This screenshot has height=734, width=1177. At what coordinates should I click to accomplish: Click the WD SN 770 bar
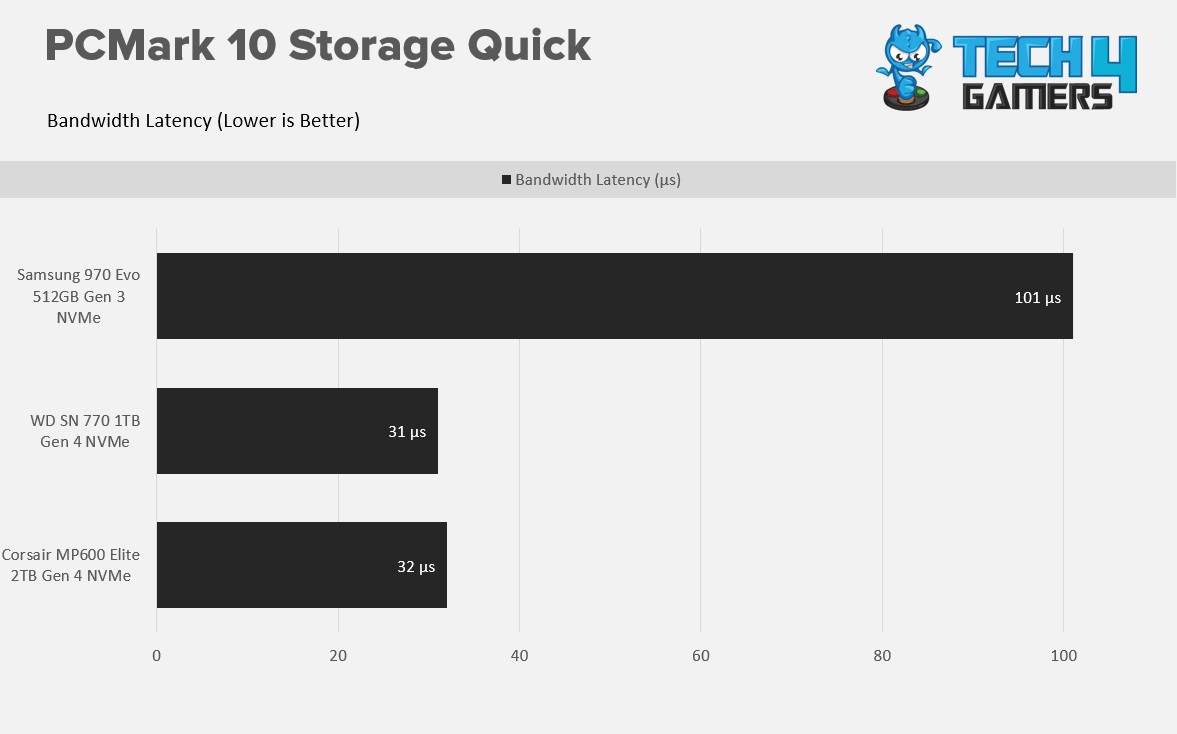(297, 431)
